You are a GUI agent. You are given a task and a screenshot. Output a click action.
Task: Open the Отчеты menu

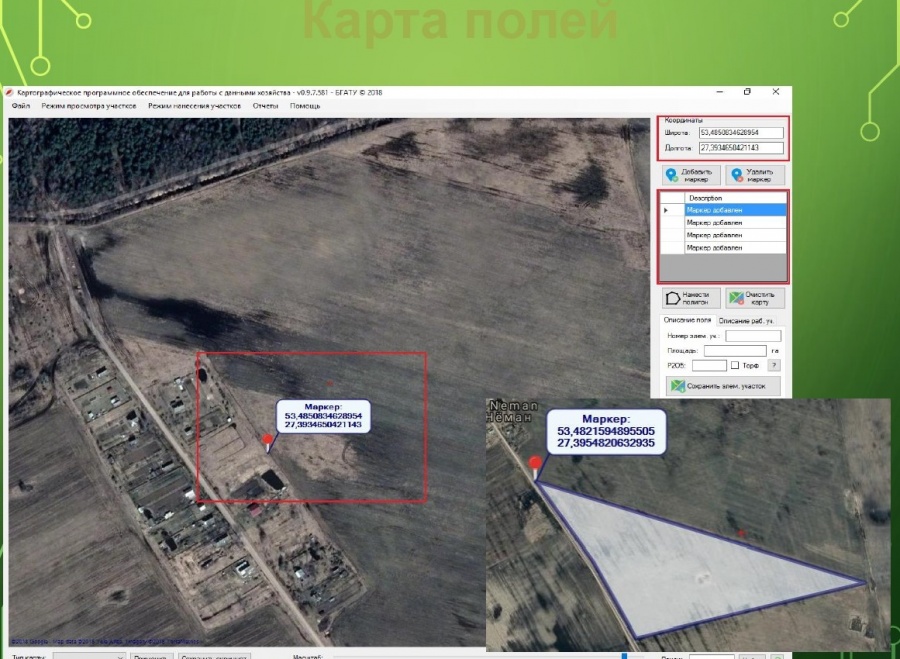tap(265, 106)
